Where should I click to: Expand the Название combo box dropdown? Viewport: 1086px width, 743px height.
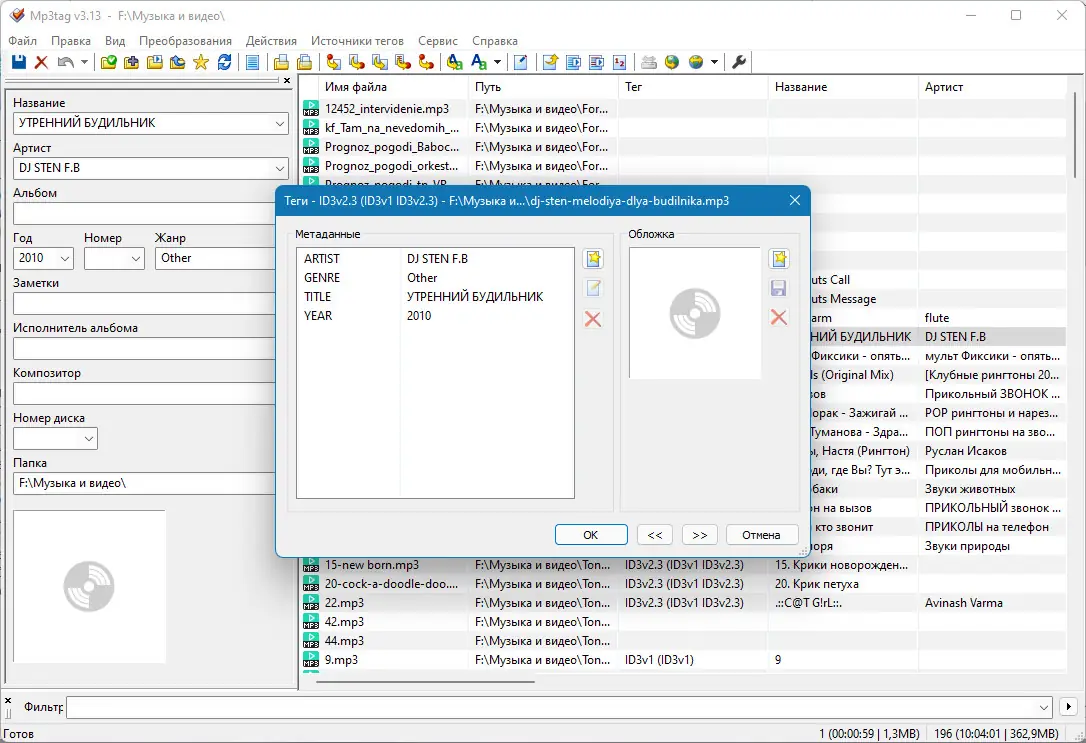point(280,123)
